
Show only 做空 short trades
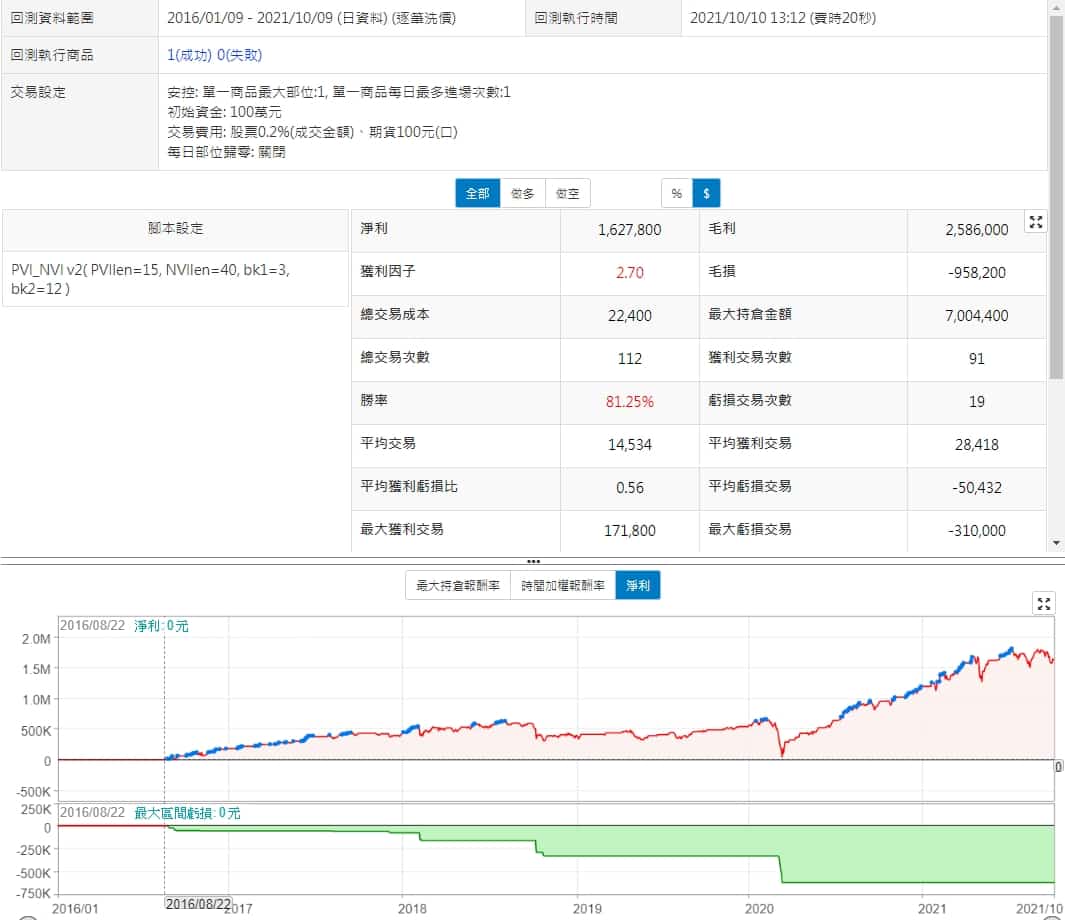pos(568,193)
